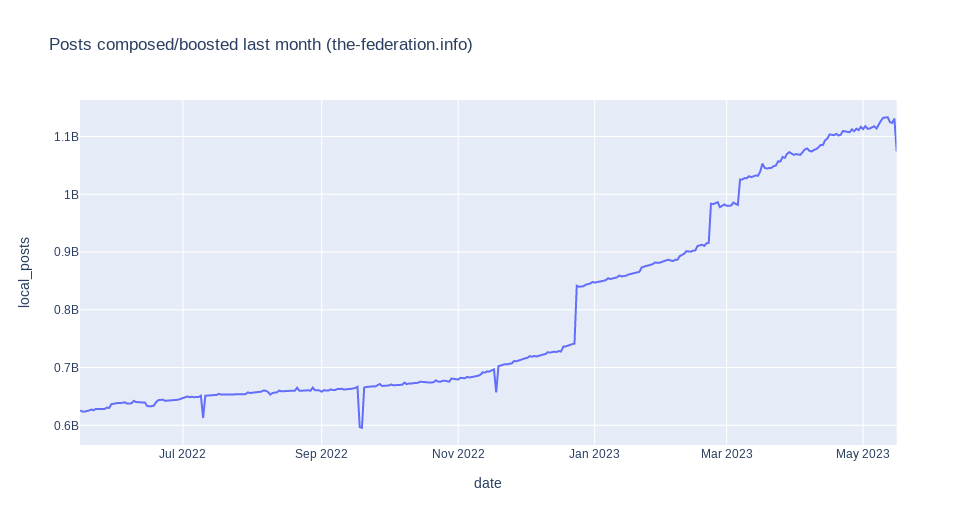The width and height of the screenshot is (976, 525).
Task: Click the '0.8B' y-axis tick label
Action: pyautogui.click(x=66, y=310)
